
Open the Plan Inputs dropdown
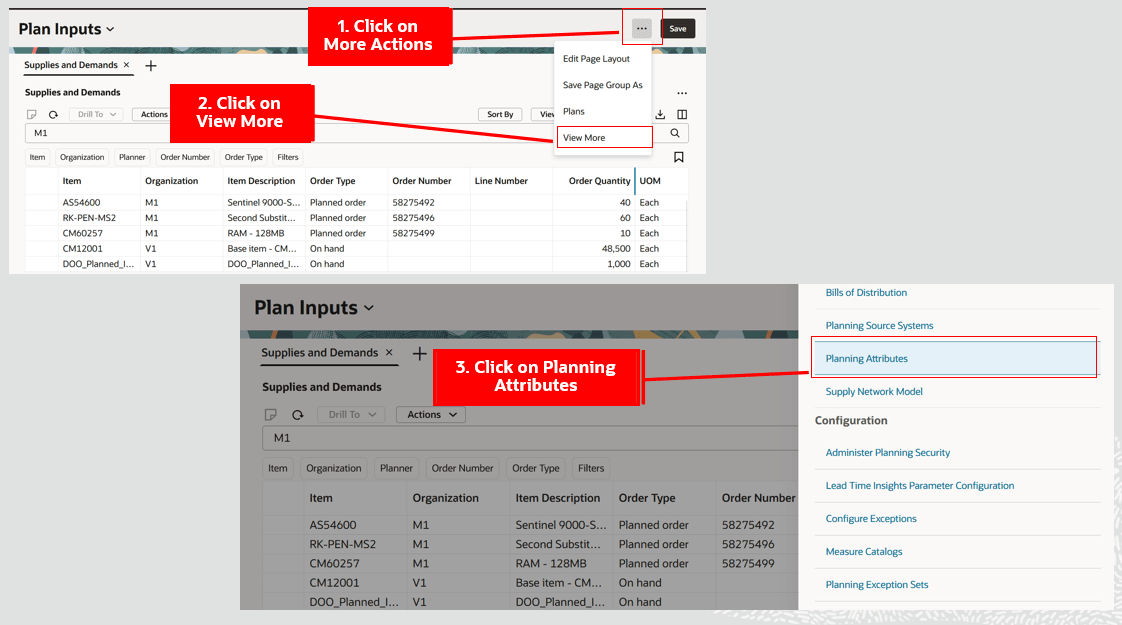point(66,28)
